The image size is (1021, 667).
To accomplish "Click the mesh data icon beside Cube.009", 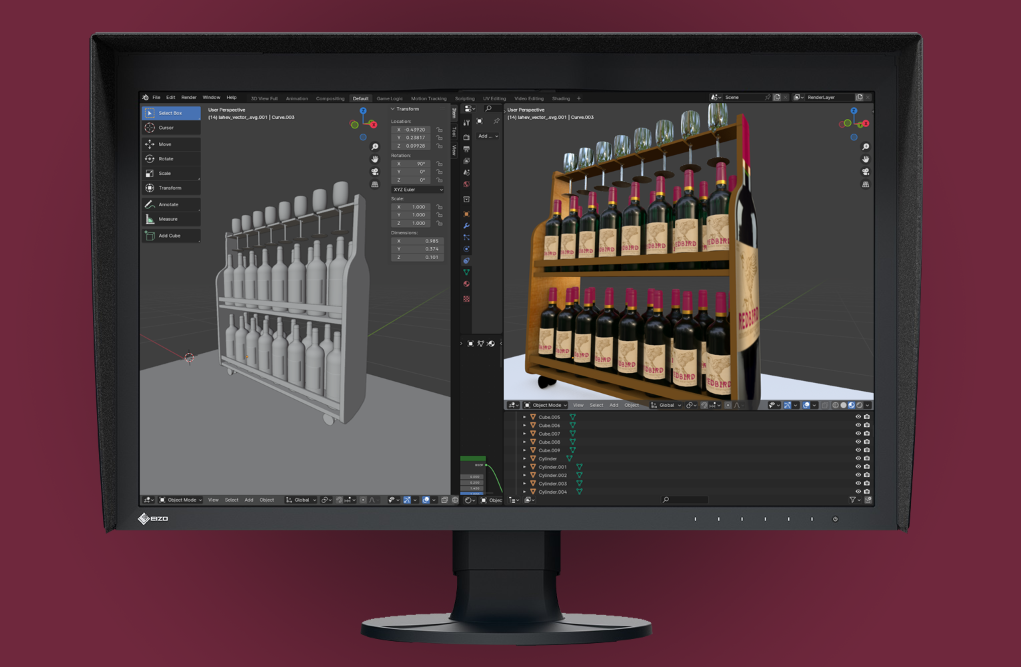I will click(x=573, y=450).
